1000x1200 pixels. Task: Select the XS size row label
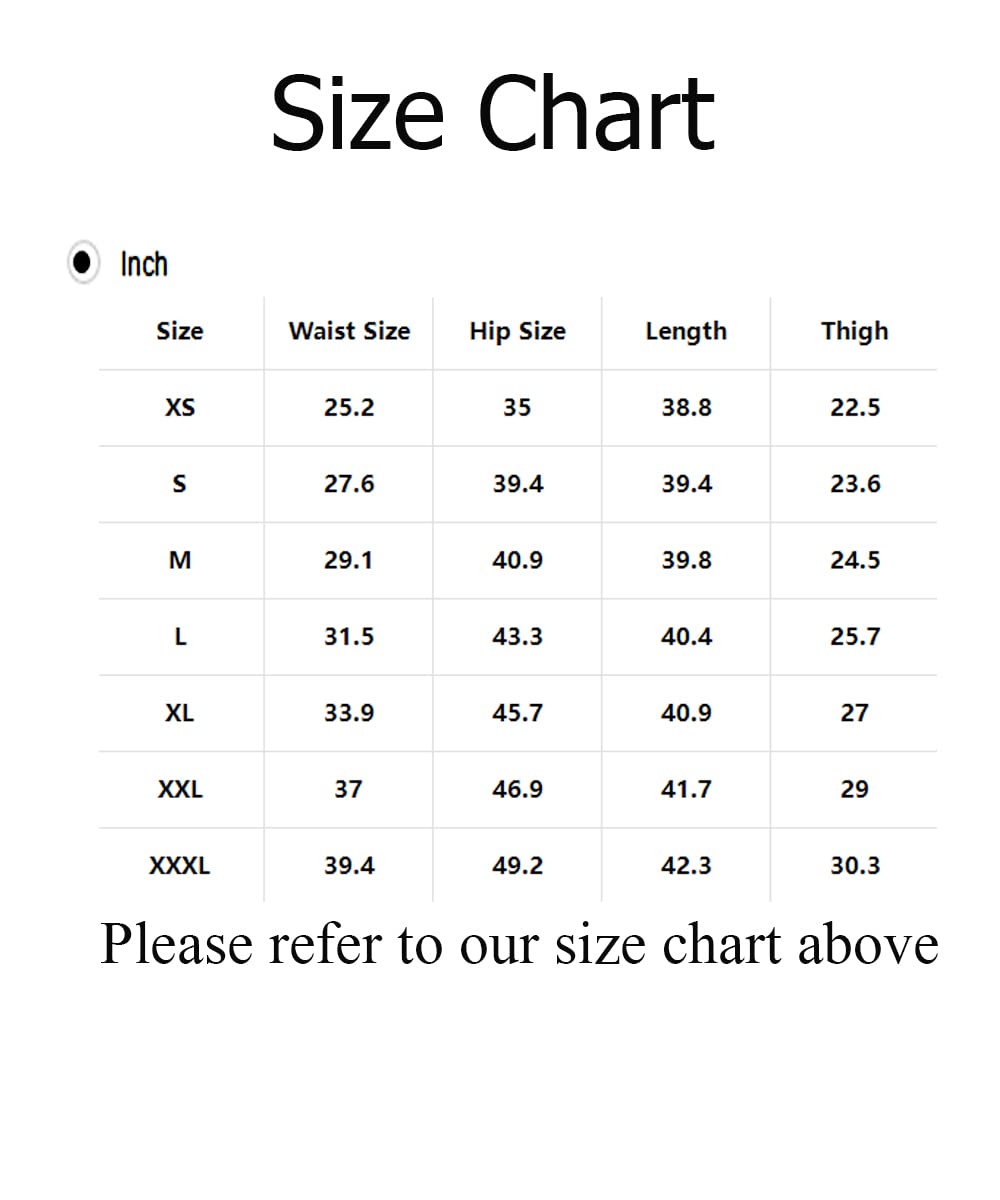pos(180,408)
